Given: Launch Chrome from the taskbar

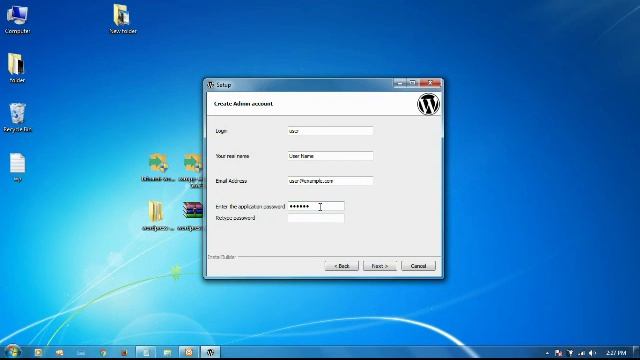Looking at the screenshot, I should tap(103, 352).
